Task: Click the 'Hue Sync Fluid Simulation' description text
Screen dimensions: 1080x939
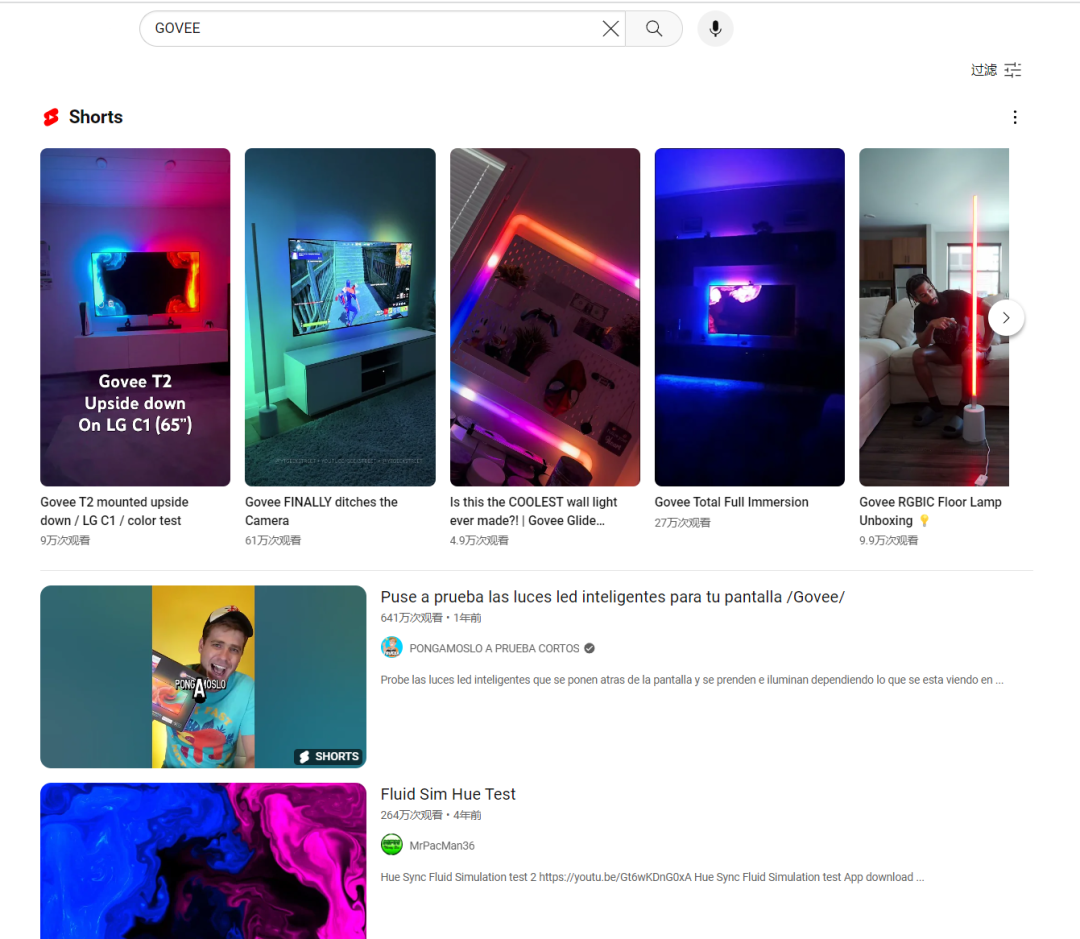Action: pyautogui.click(x=652, y=877)
